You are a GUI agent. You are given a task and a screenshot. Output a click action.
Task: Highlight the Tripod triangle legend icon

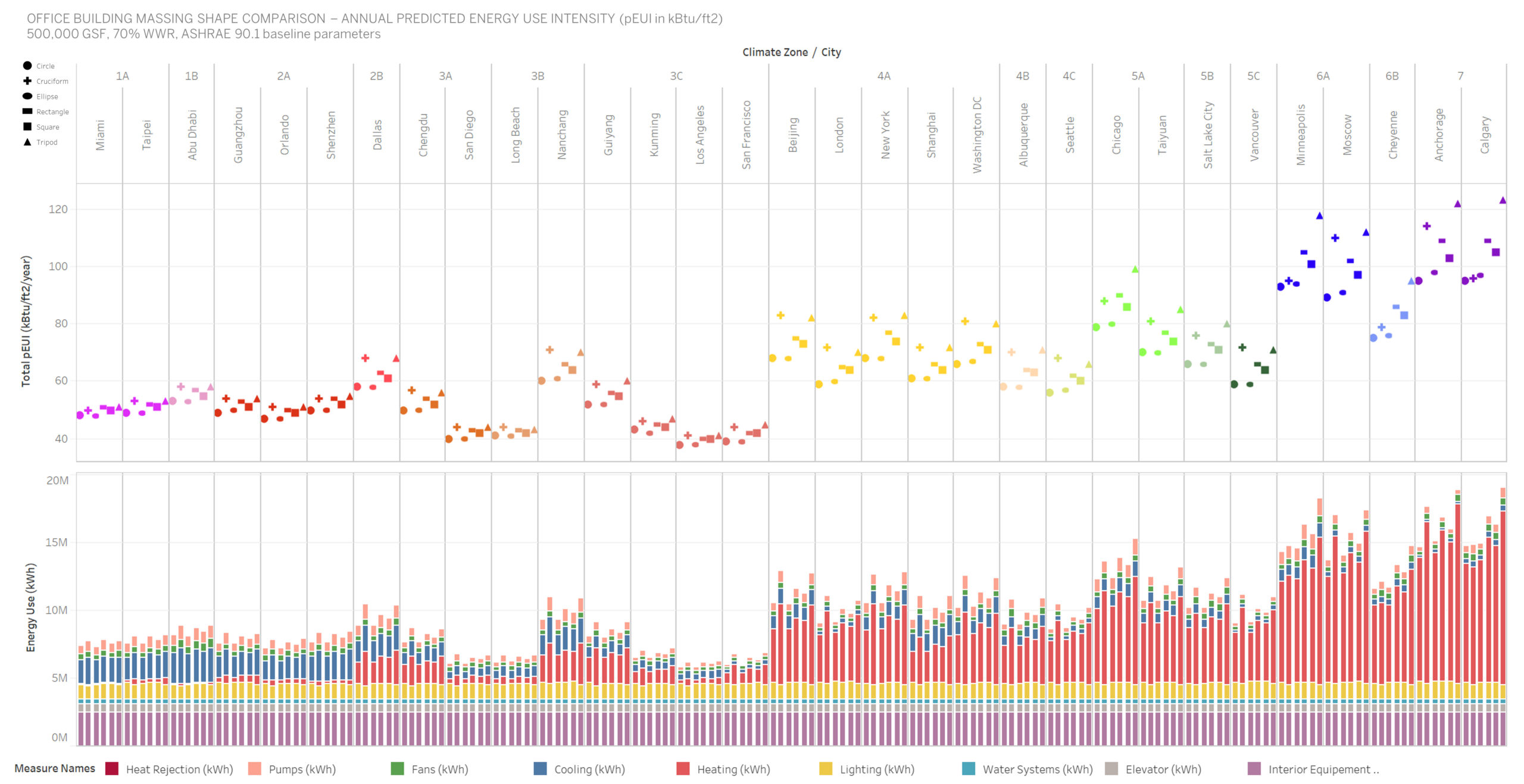pyautogui.click(x=27, y=142)
